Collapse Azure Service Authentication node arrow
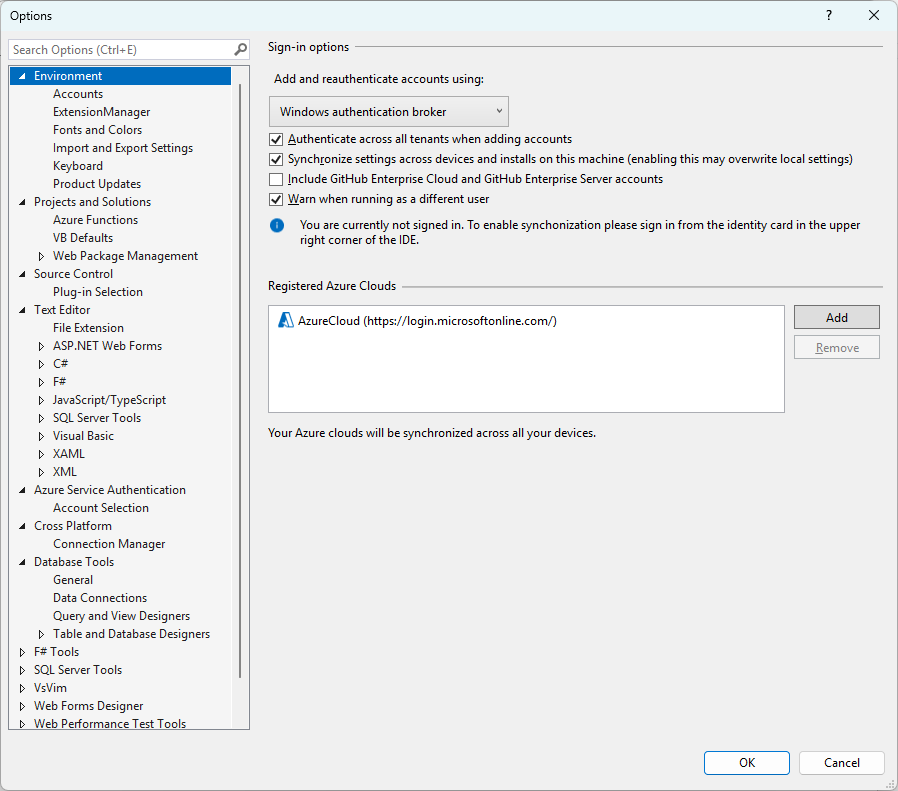The height and width of the screenshot is (791, 898). click(22, 490)
